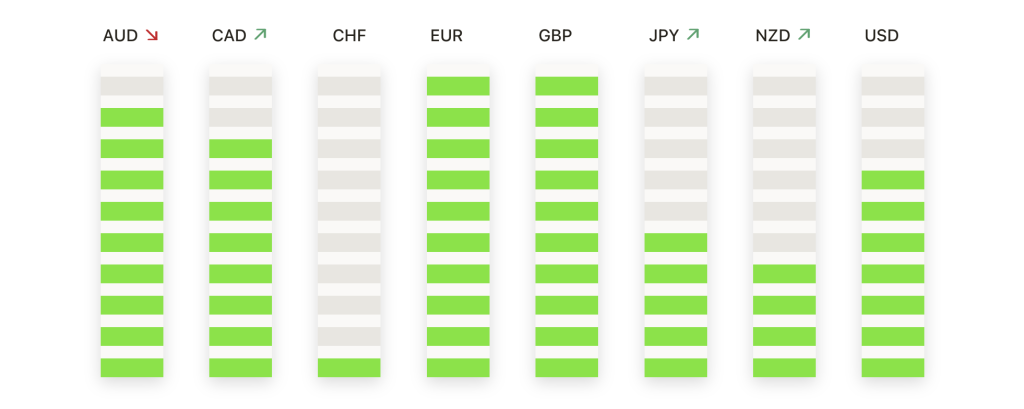Click the green up arrow beside CAD
The width and height of the screenshot is (1024, 409).
point(261,35)
